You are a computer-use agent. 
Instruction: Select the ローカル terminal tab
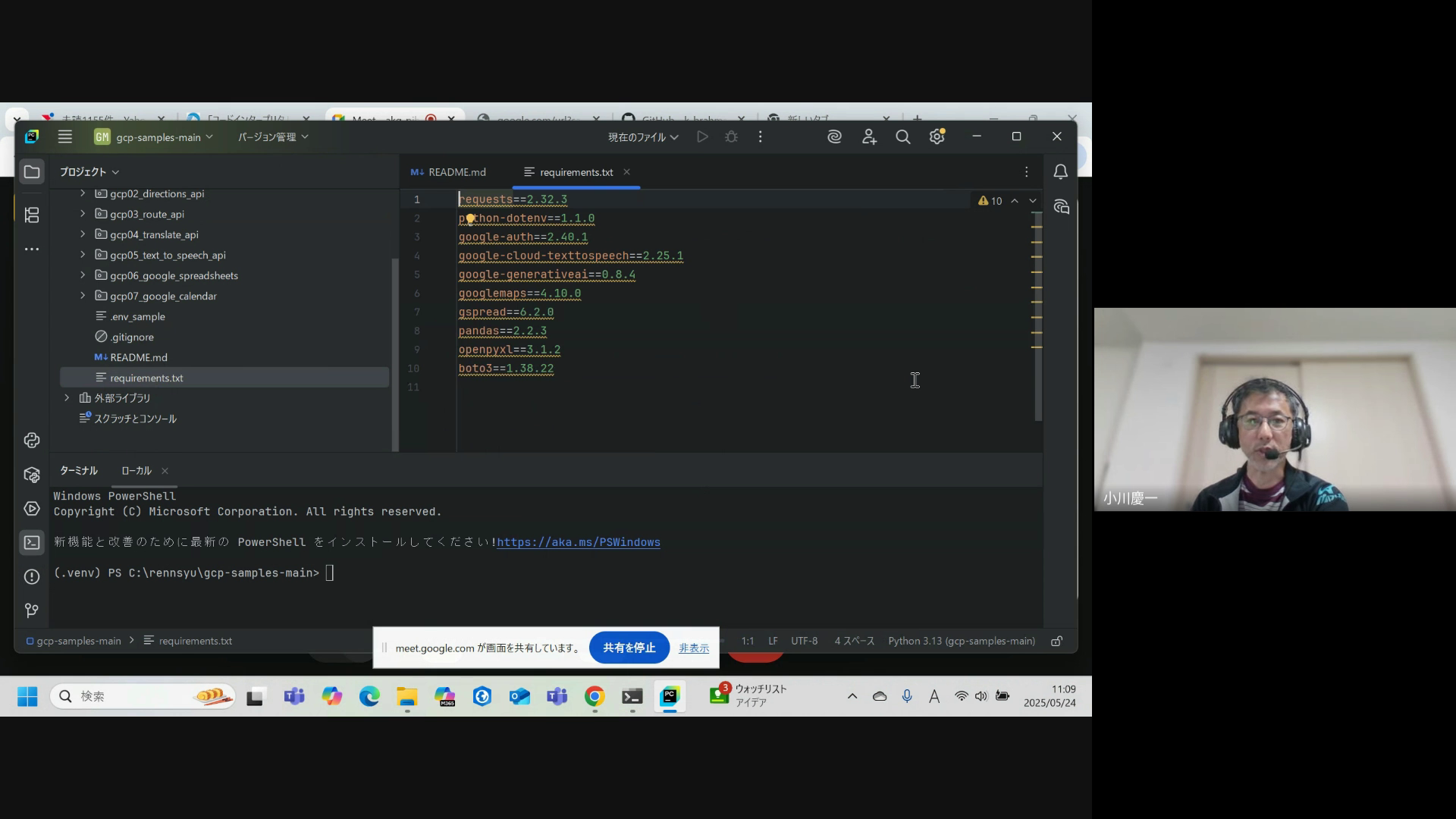[136, 471]
